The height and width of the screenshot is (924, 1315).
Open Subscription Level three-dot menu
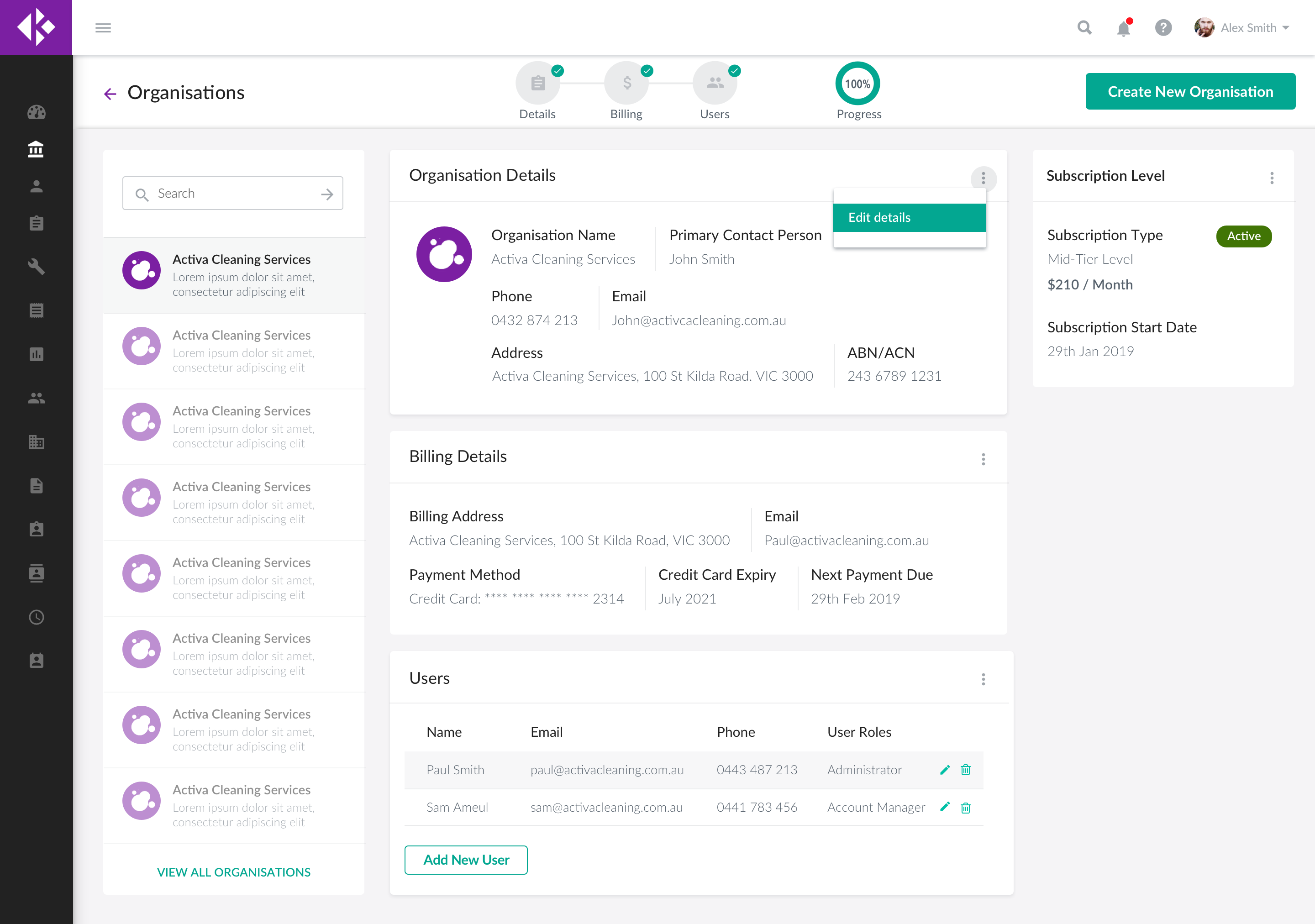tap(1272, 178)
